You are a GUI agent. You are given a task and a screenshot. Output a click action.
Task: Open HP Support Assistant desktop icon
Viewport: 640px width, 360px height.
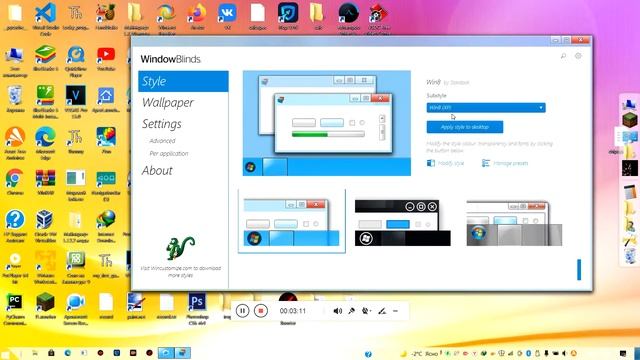pos(15,226)
